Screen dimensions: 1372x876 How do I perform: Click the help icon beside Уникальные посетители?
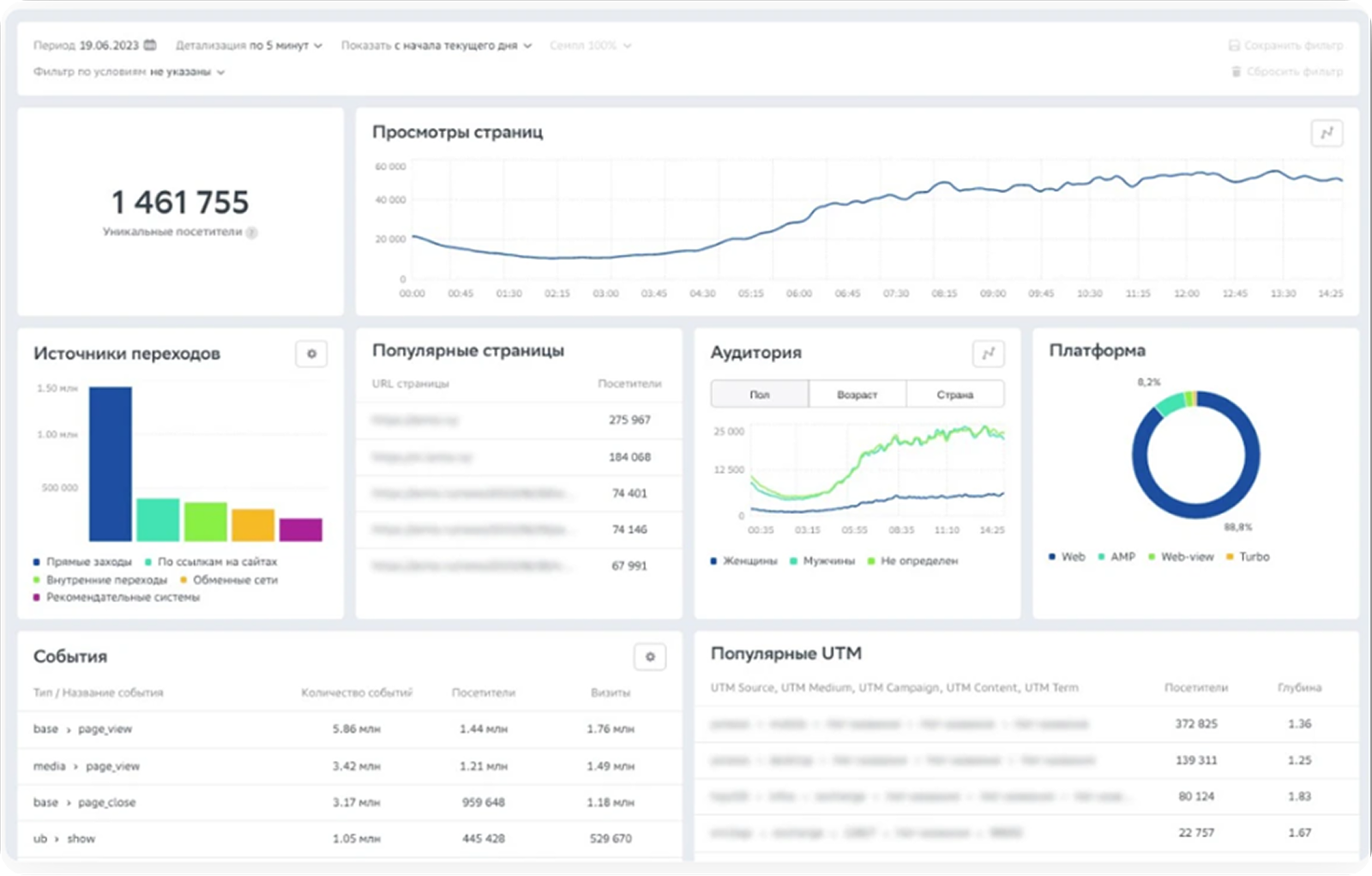pos(252,233)
